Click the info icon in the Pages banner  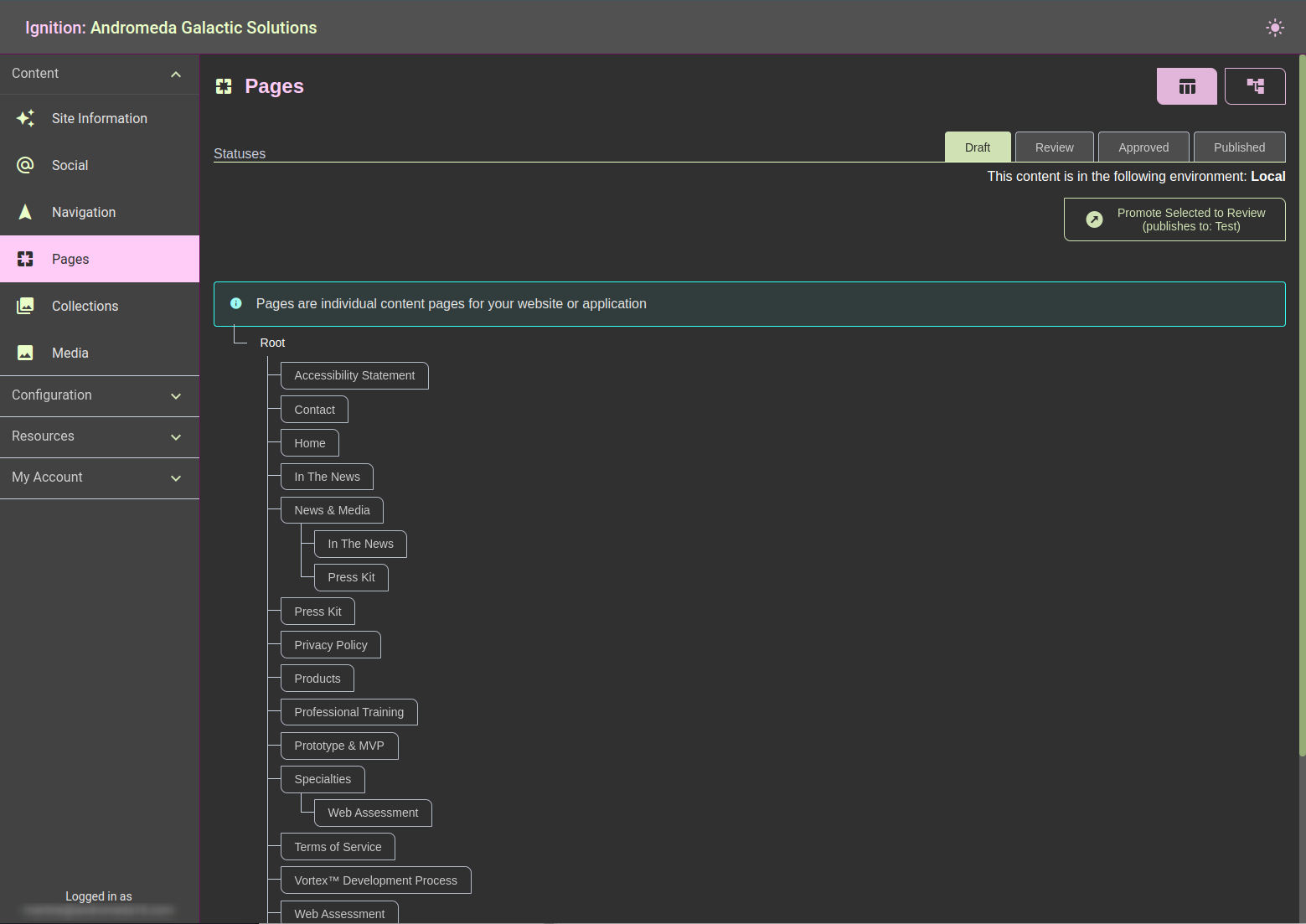pyautogui.click(x=236, y=303)
